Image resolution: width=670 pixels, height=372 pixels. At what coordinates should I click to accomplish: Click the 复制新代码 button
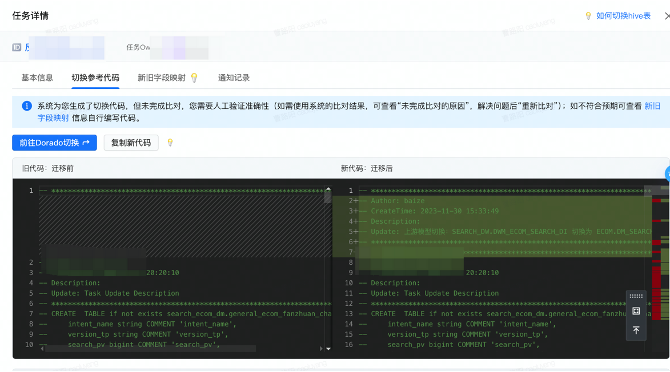[131, 143]
